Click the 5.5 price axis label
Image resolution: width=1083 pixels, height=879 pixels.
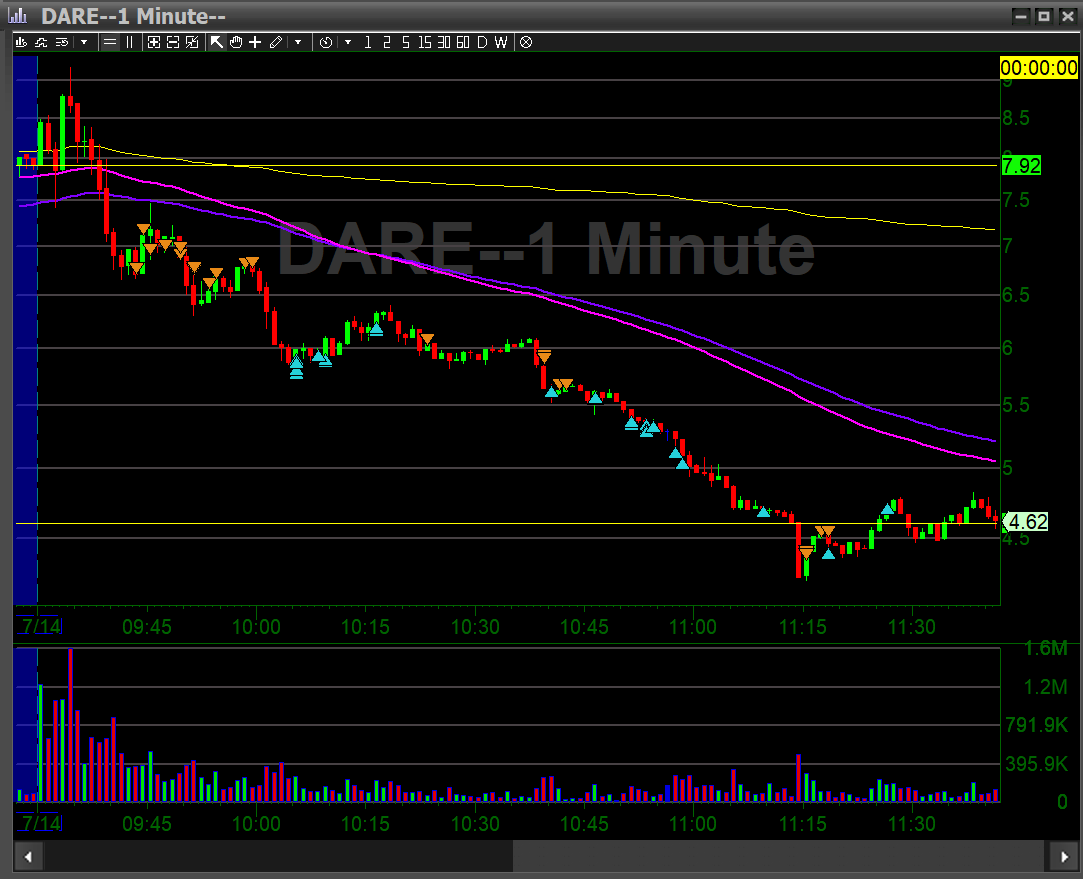(1016, 405)
